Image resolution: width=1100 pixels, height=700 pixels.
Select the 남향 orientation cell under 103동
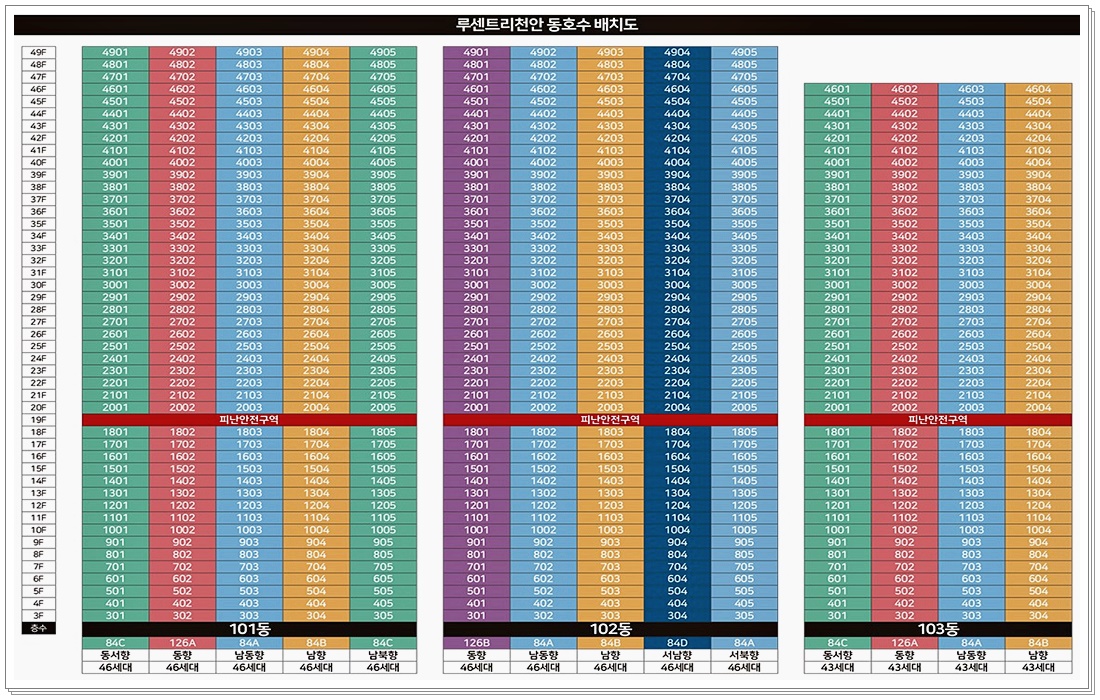tap(1038, 655)
